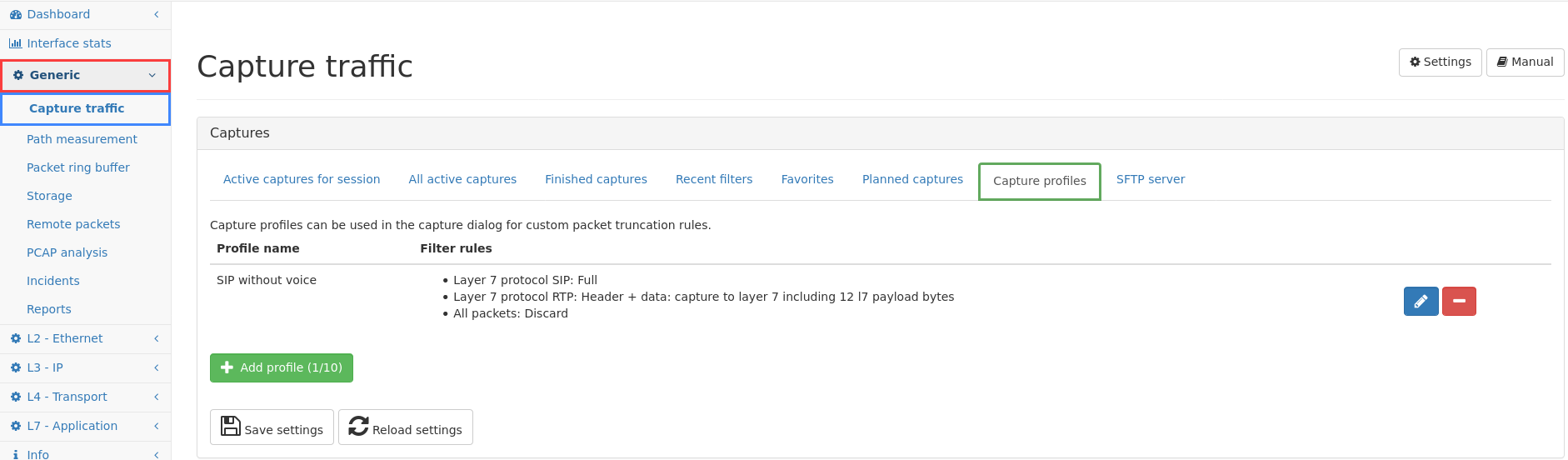Expand the L7 - Application section
The height and width of the screenshot is (460, 1568).
coord(85,426)
